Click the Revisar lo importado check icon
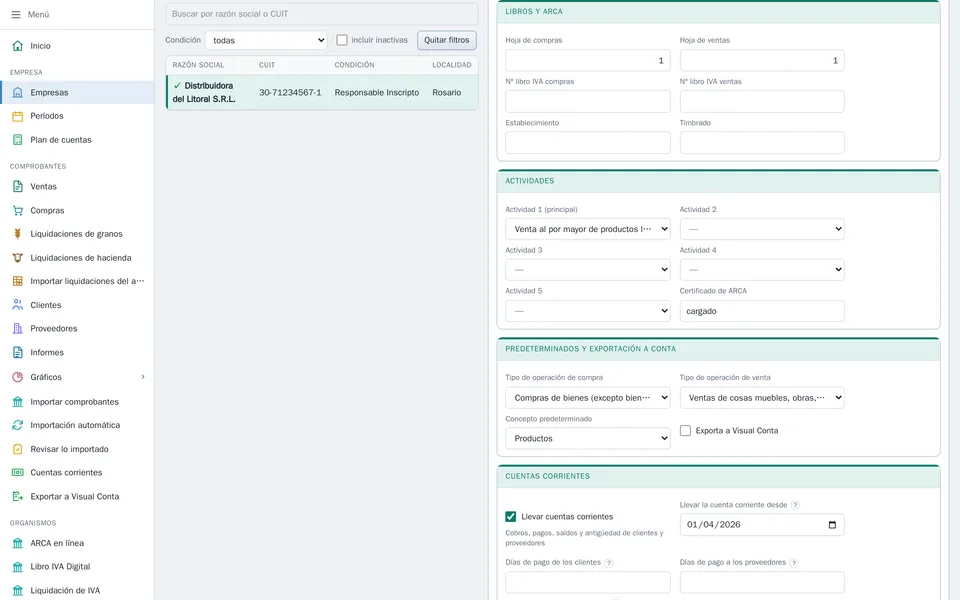 click(x=18, y=449)
